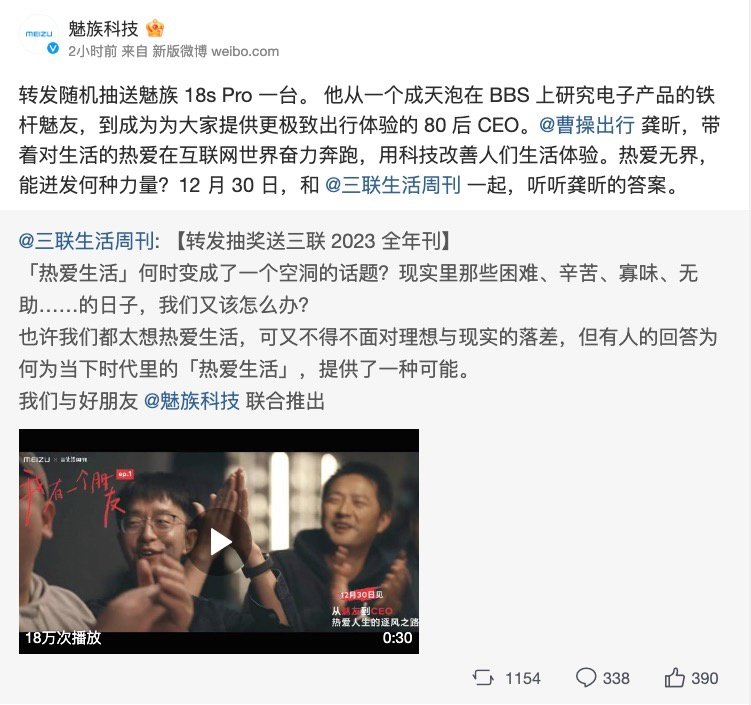This screenshot has height=705, width=751.
Task: Click the like count 390
Action: point(705,678)
